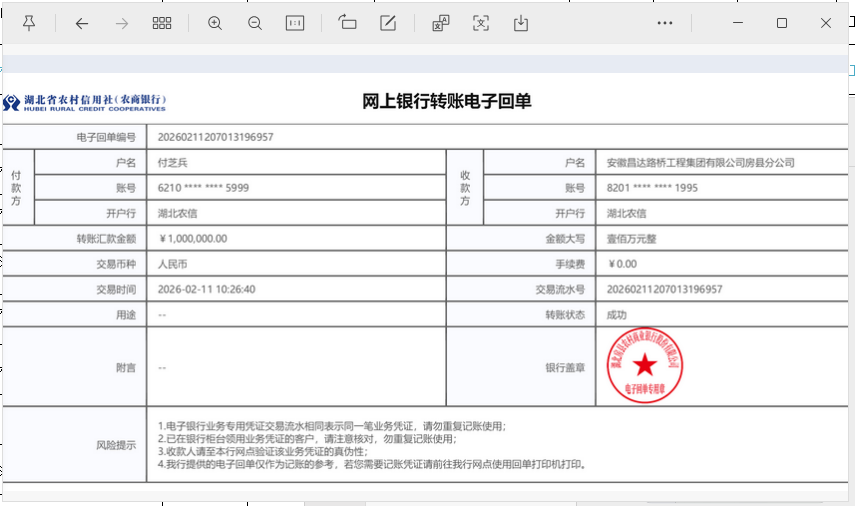Image resolution: width=855 pixels, height=506 pixels.
Task: Minimize the viewer window
Action: [x=738, y=23]
